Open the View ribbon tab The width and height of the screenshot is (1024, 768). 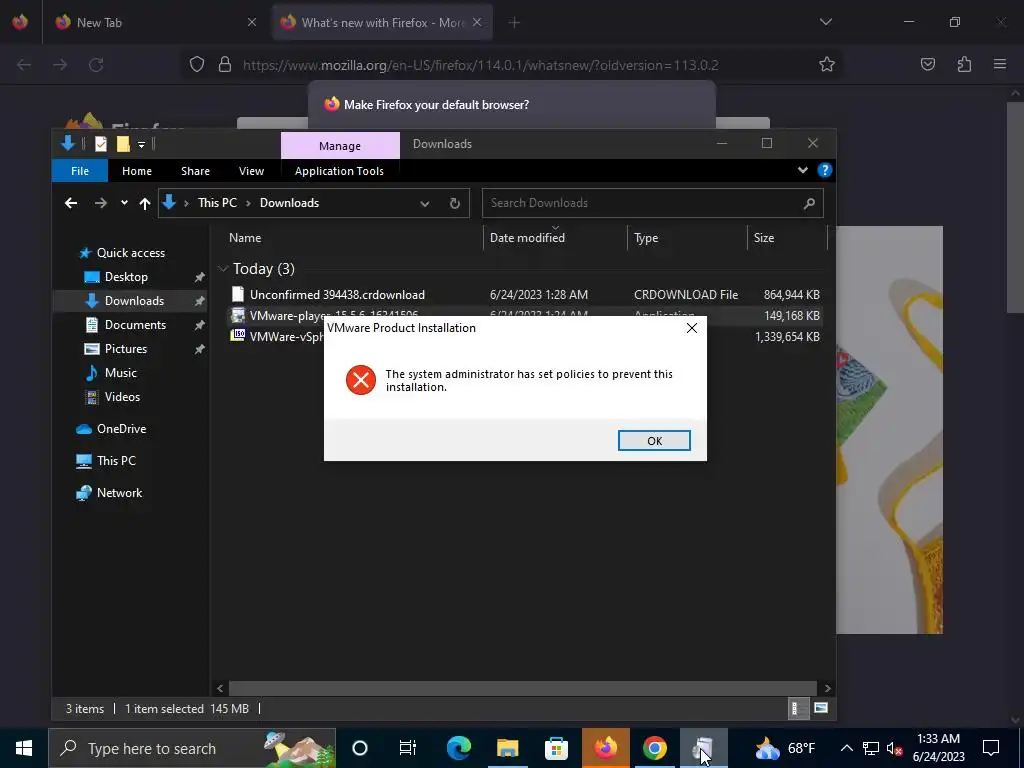251,171
